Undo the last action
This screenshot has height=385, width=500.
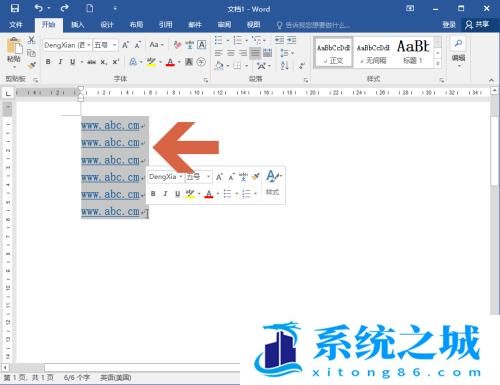point(39,8)
